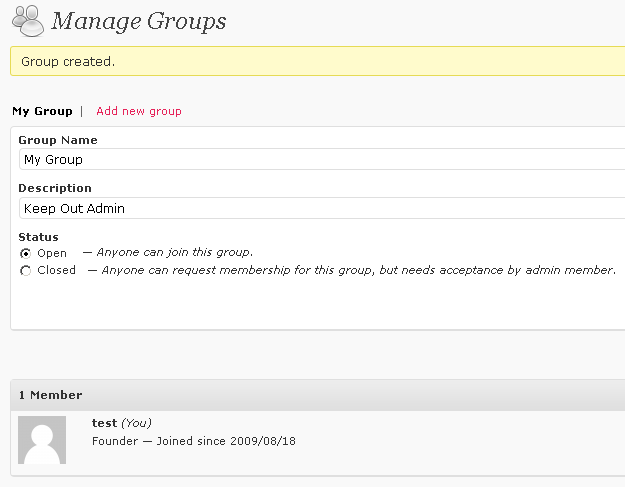Click the Manage Groups people icon
The width and height of the screenshot is (625, 487).
coord(27,21)
